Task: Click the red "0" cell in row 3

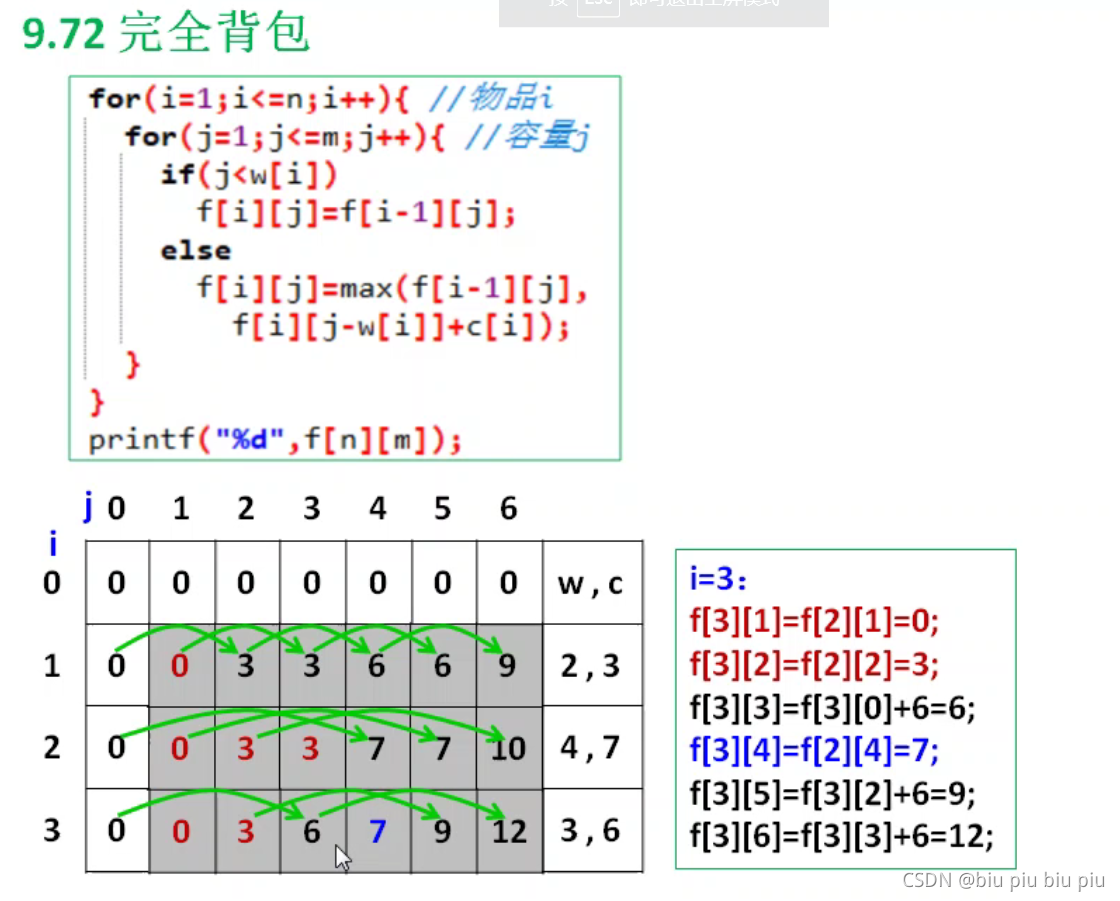Action: (x=181, y=830)
